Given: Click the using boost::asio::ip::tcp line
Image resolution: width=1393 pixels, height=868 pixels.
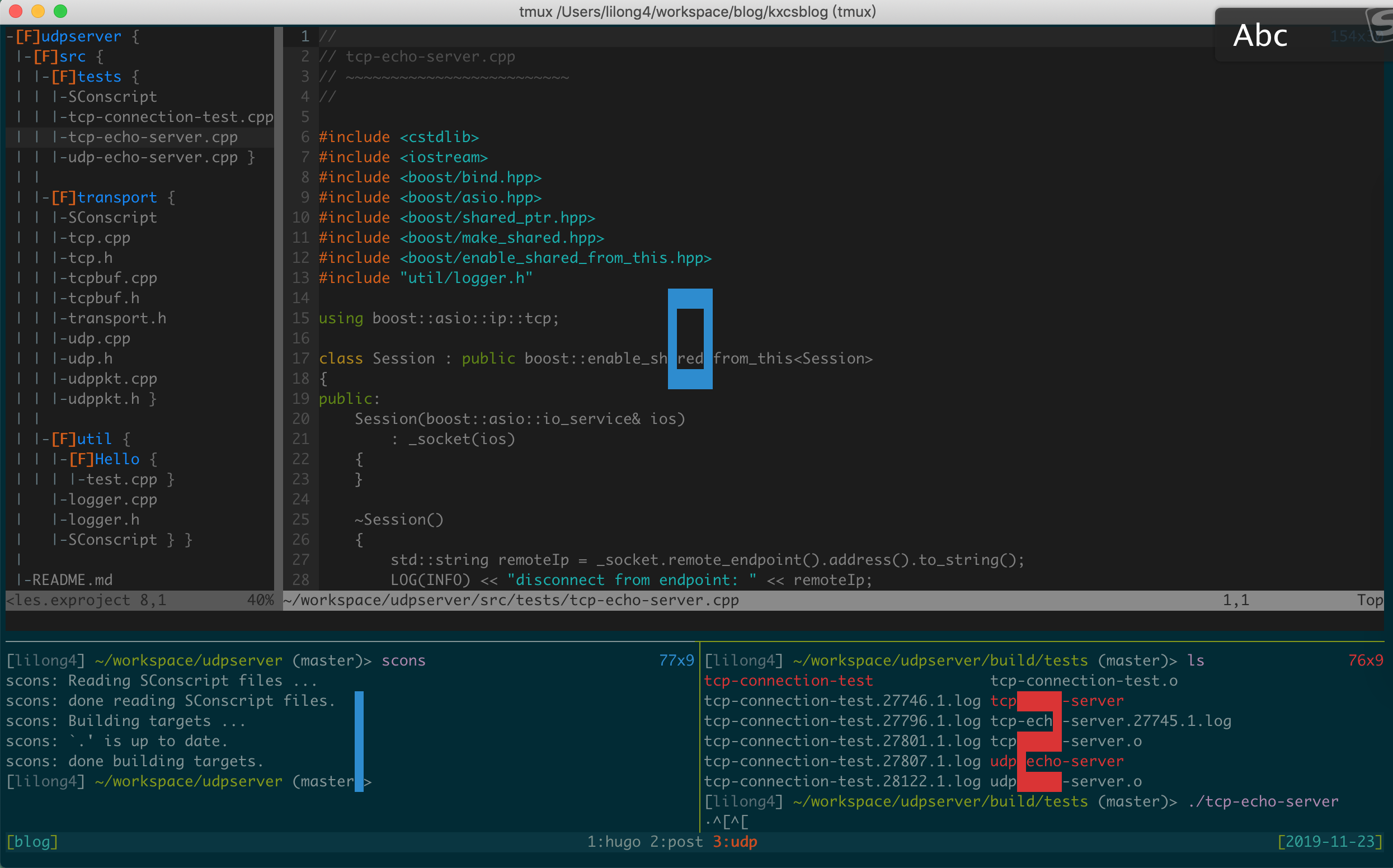Looking at the screenshot, I should [439, 318].
